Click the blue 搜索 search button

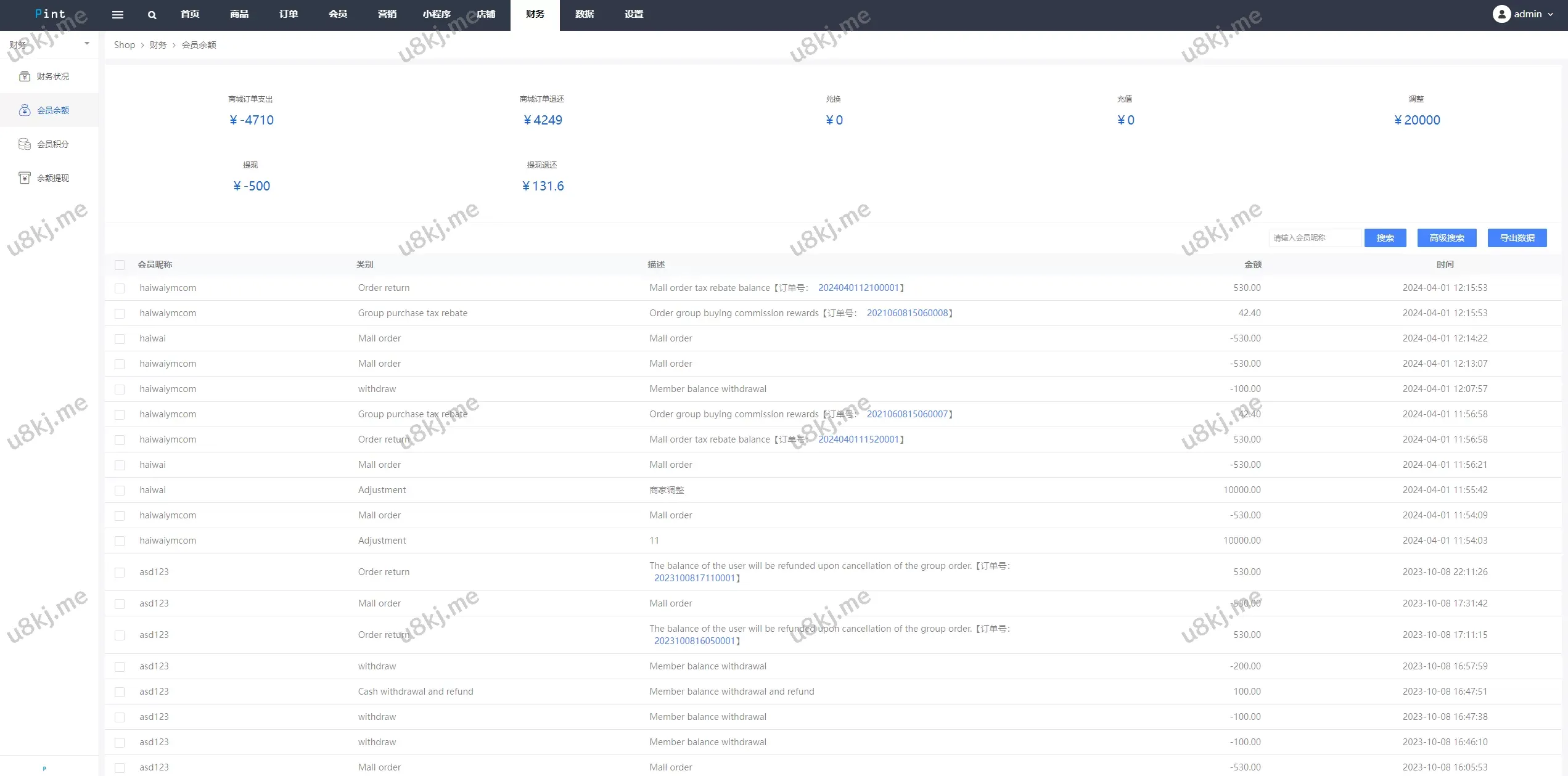pyautogui.click(x=1385, y=238)
